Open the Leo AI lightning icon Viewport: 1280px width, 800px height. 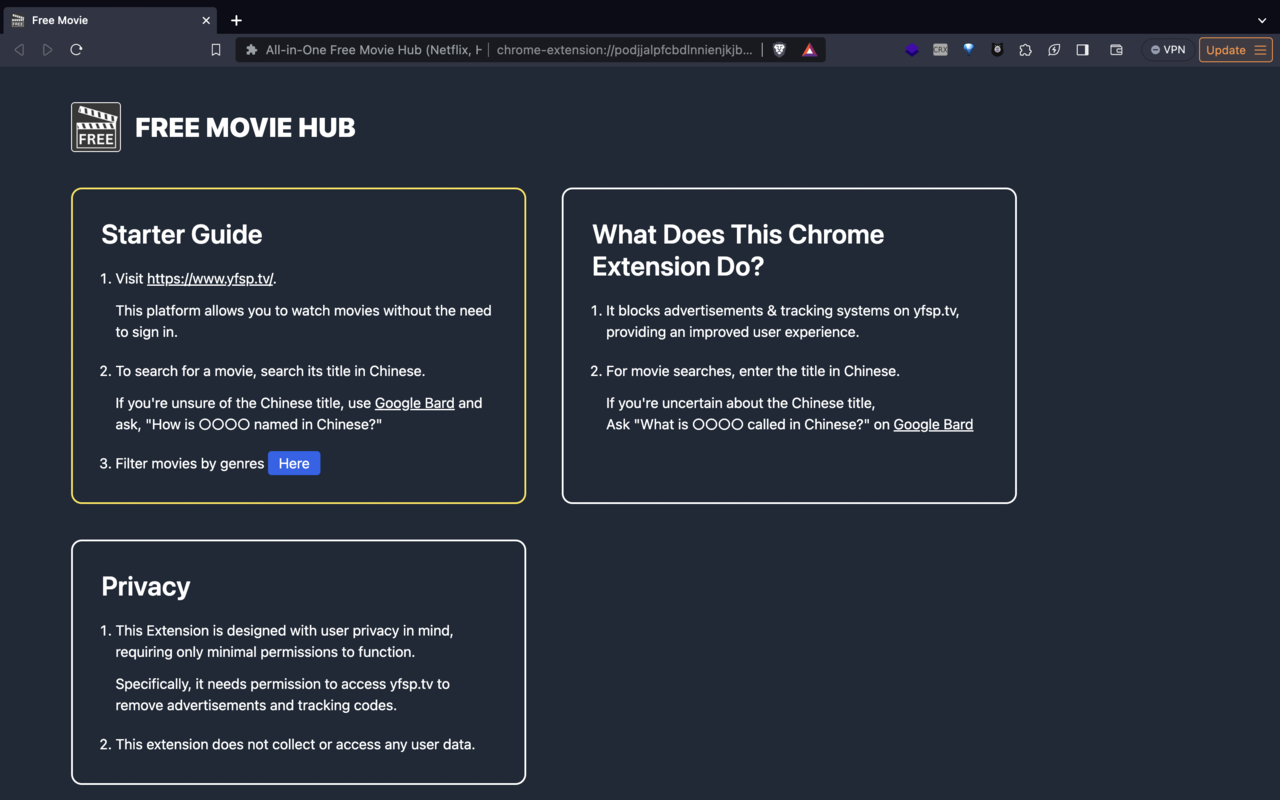[1054, 49]
